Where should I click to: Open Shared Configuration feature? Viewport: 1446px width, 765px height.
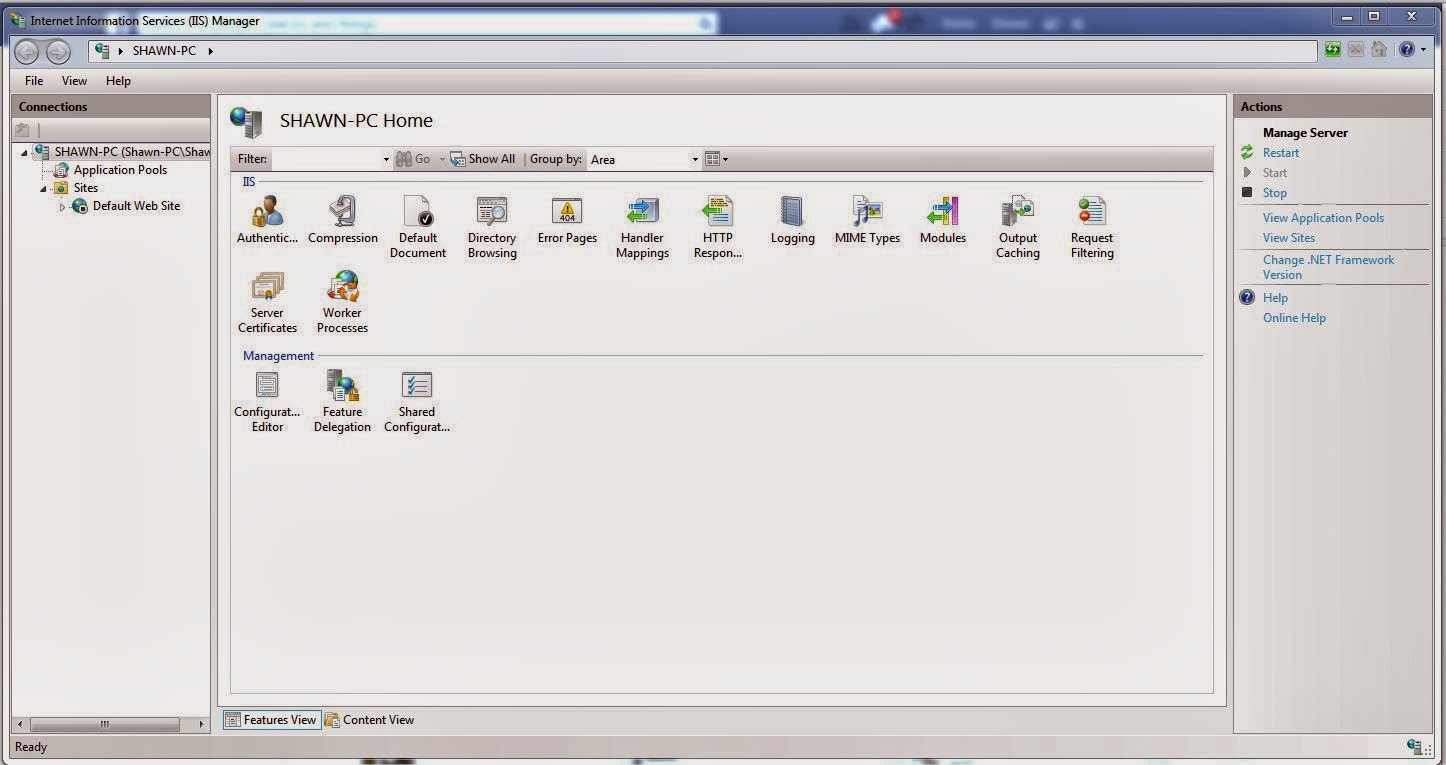pyautogui.click(x=417, y=402)
